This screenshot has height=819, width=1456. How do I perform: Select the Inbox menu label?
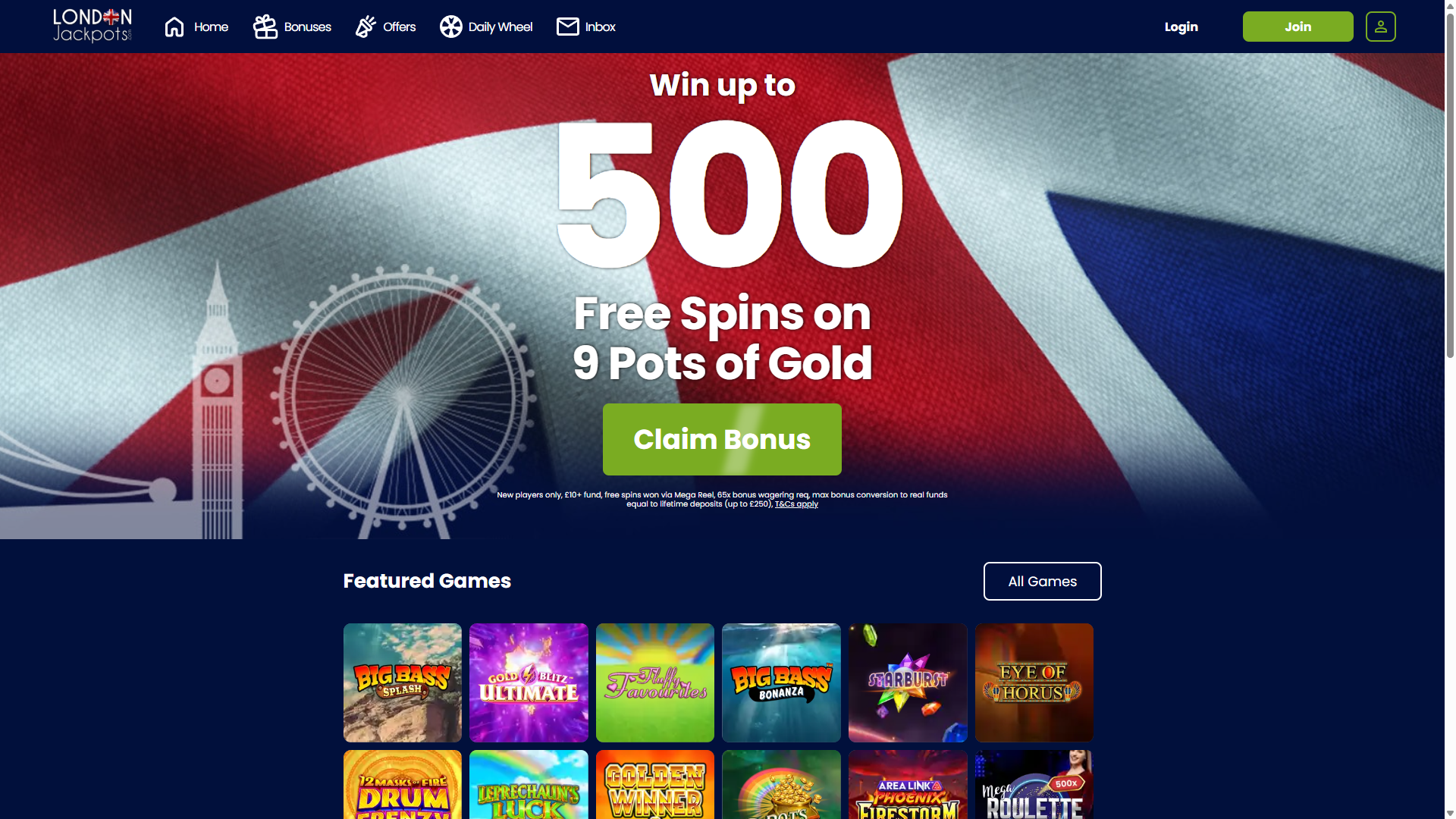click(600, 27)
